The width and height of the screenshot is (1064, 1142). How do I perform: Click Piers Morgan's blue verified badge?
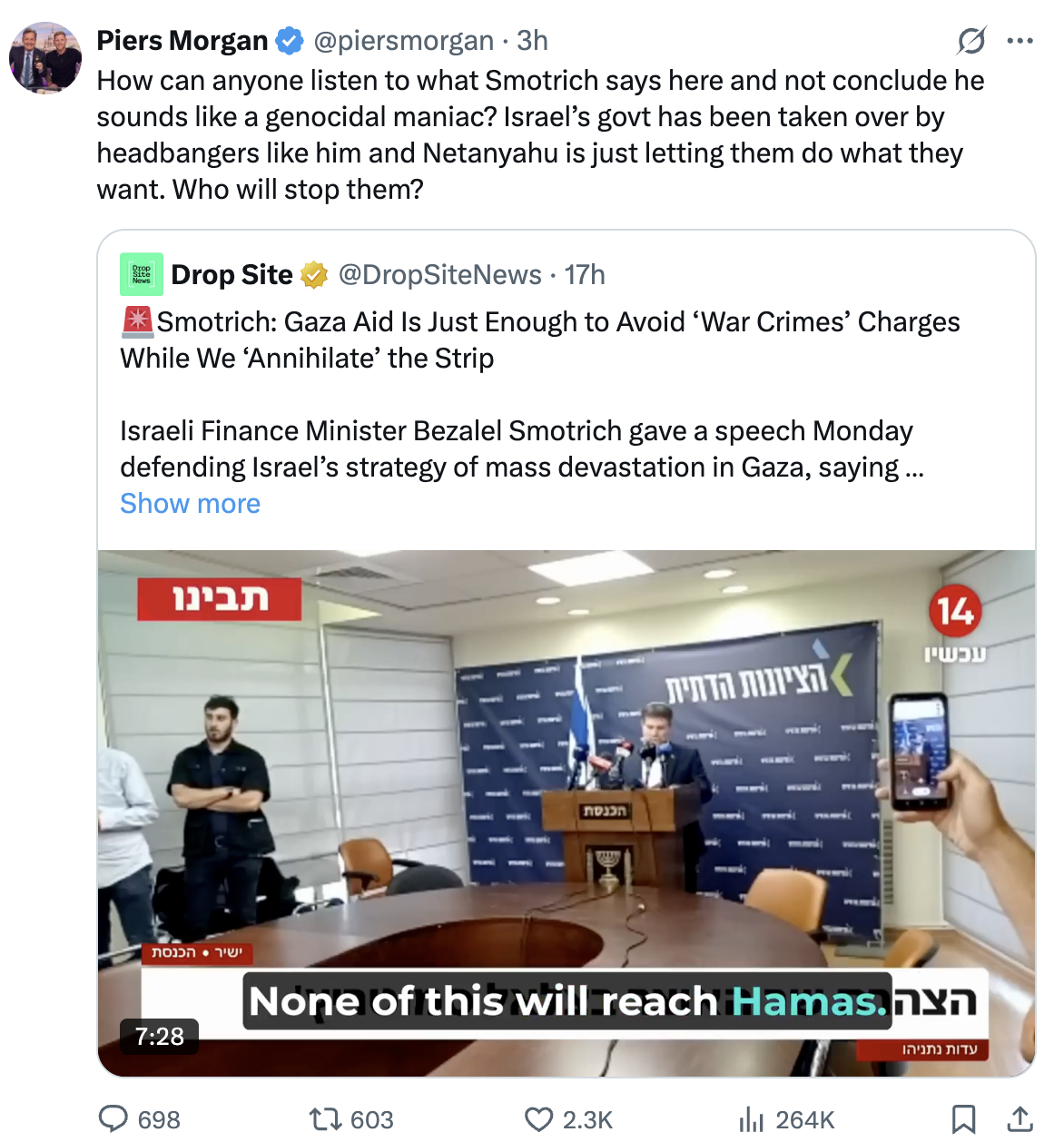pos(290,41)
